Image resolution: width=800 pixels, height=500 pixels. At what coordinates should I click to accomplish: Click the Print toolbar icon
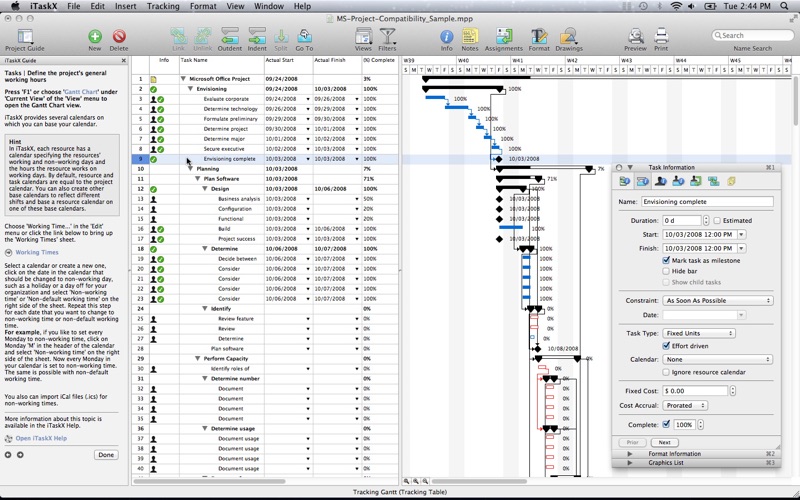point(661,36)
